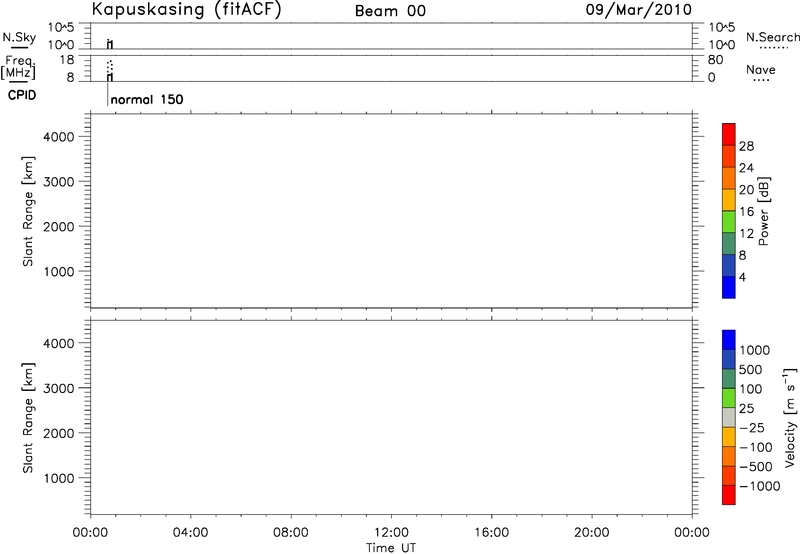The width and height of the screenshot is (800, 554).
Task: Click the 'N.Search' legend label
Action: [x=772, y=37]
